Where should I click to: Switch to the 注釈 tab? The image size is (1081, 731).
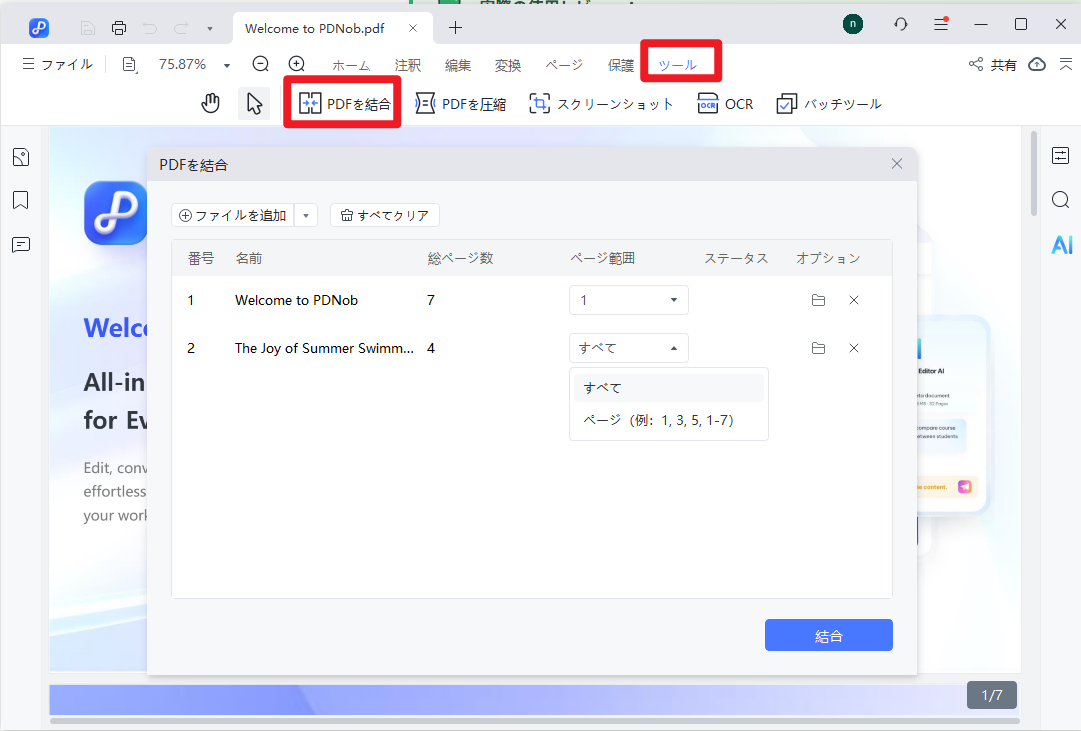pyautogui.click(x=407, y=65)
